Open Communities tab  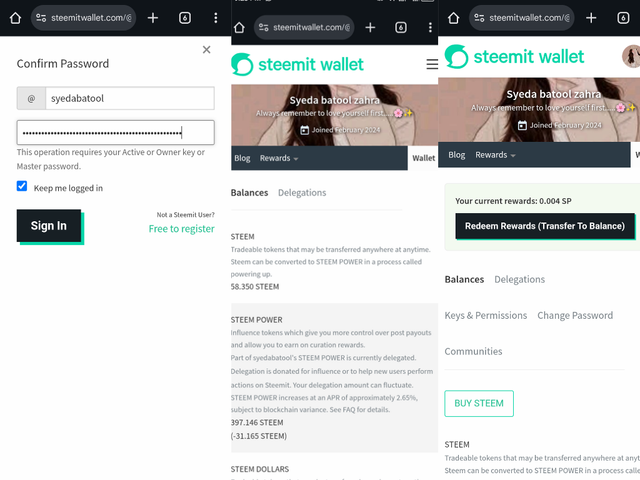click(473, 351)
